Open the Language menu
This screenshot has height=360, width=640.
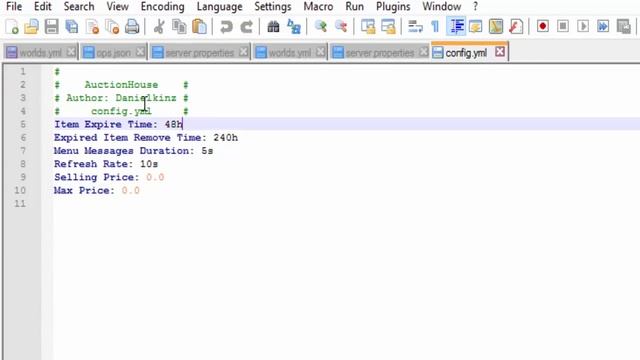(219, 7)
